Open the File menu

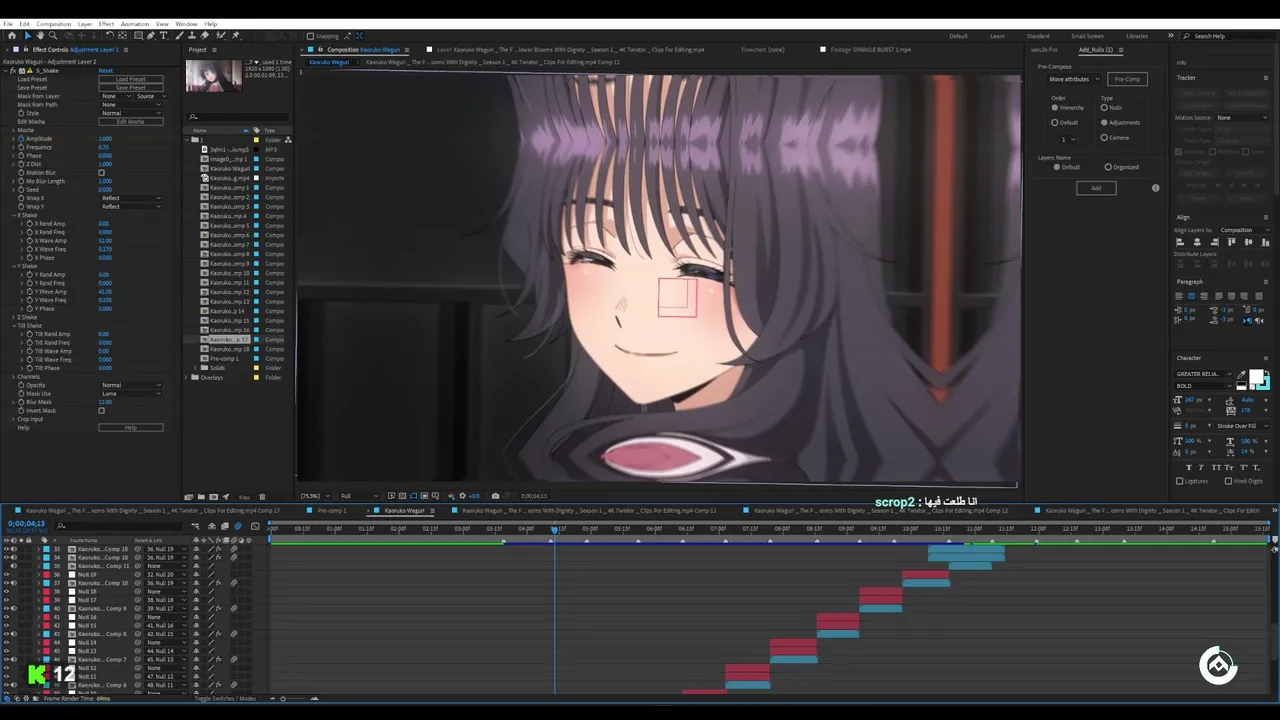(8, 24)
